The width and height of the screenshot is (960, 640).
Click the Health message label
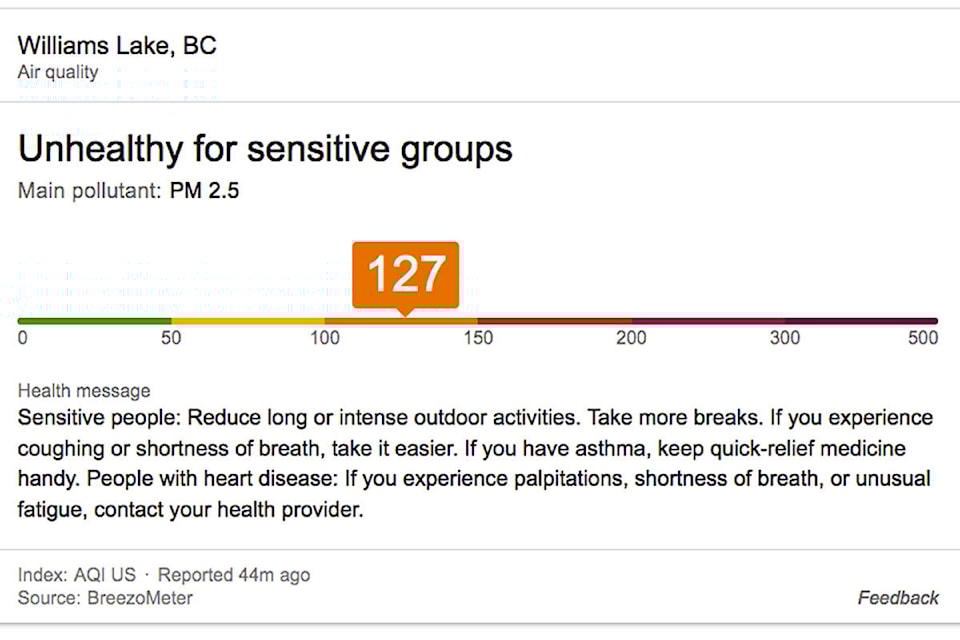coord(84,391)
